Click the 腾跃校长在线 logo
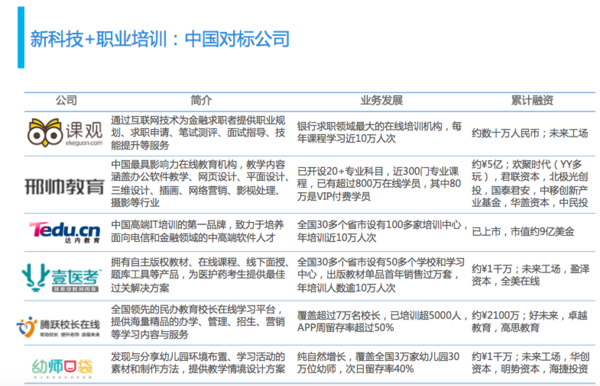 58,327
